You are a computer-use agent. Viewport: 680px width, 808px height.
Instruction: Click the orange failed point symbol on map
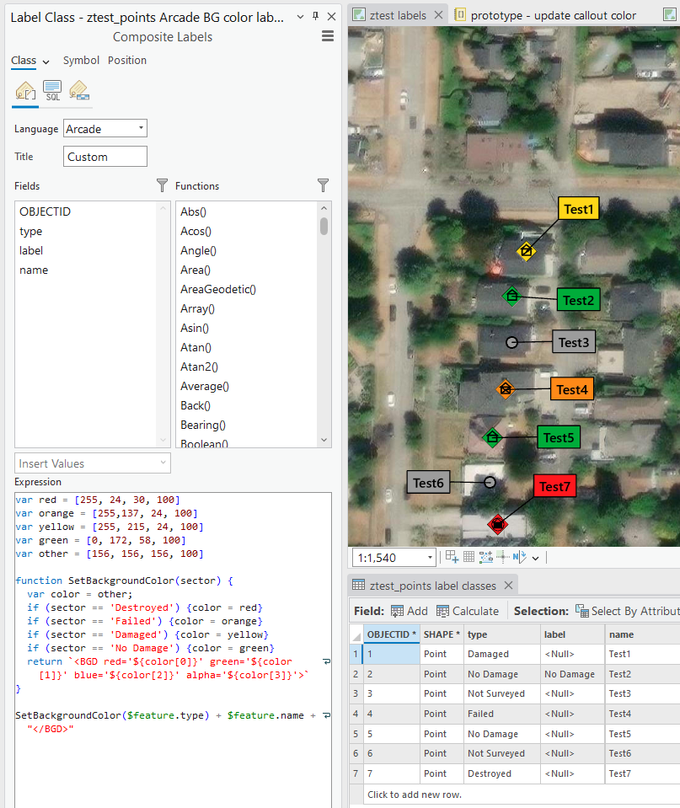pyautogui.click(x=506, y=389)
